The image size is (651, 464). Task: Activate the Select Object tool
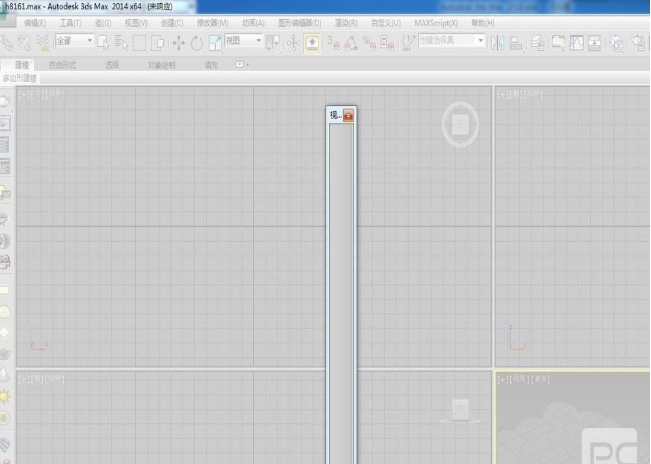click(103, 42)
